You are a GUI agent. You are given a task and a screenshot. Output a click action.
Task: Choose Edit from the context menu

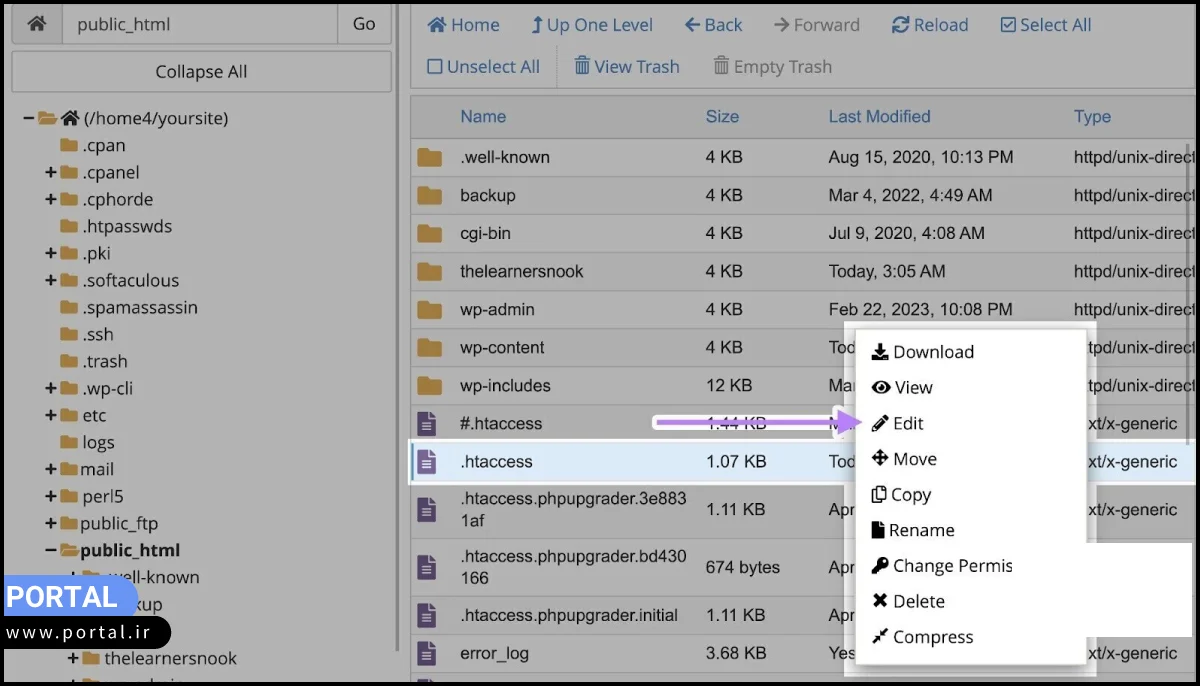pos(907,423)
